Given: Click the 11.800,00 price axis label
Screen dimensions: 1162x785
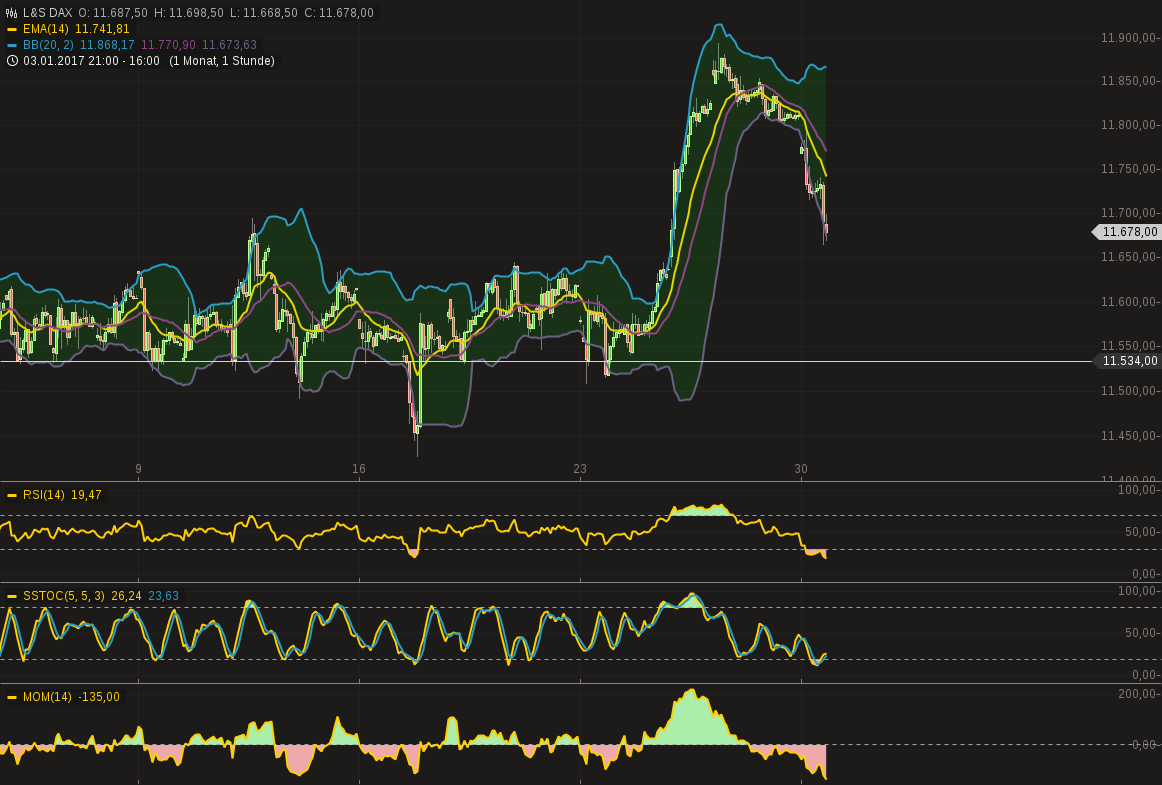Looking at the screenshot, I should coord(1129,125).
